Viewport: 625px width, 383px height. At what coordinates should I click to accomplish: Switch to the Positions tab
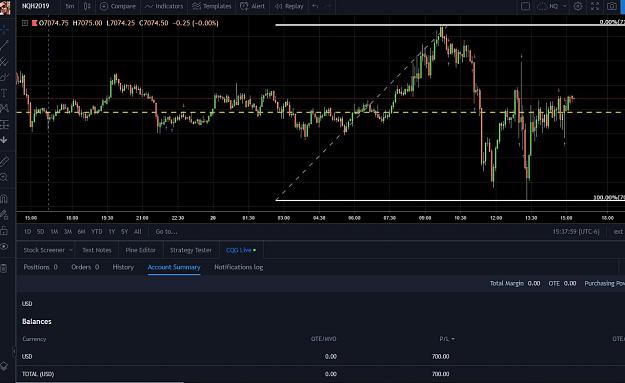(40, 267)
